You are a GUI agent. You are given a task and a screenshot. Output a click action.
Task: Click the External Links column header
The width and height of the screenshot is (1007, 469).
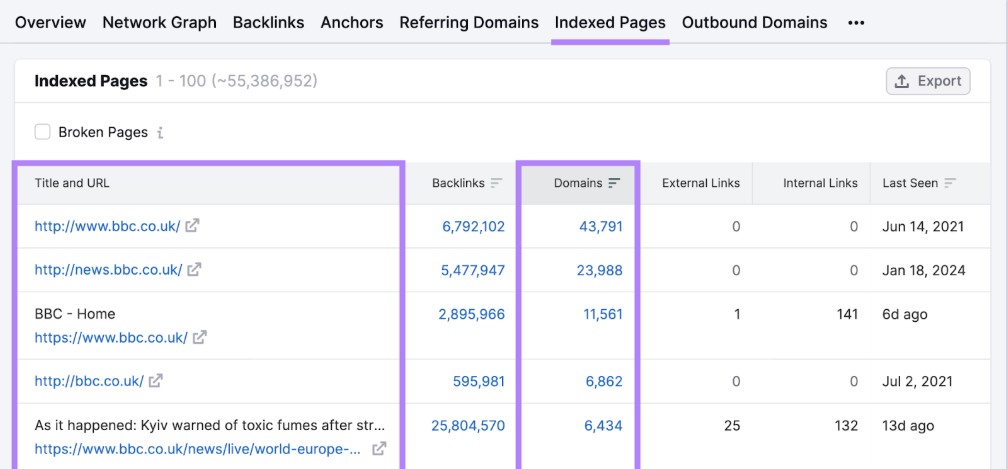[x=701, y=183]
